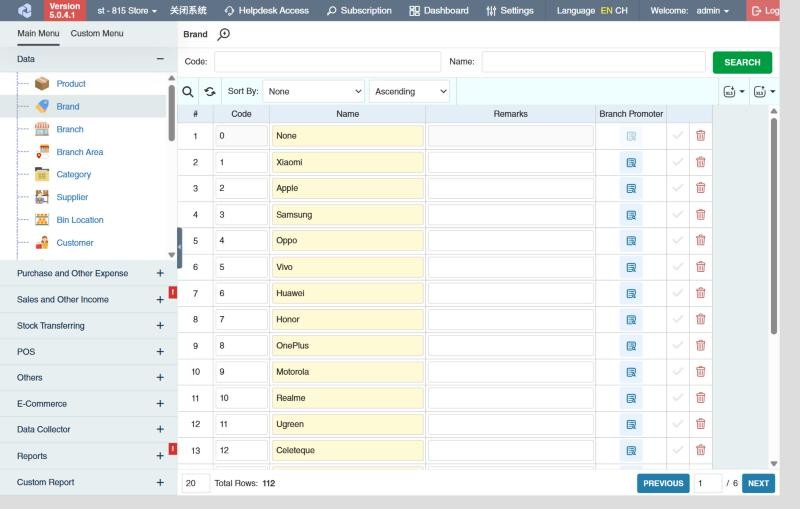Open the Sort By None dropdown

pos(314,92)
